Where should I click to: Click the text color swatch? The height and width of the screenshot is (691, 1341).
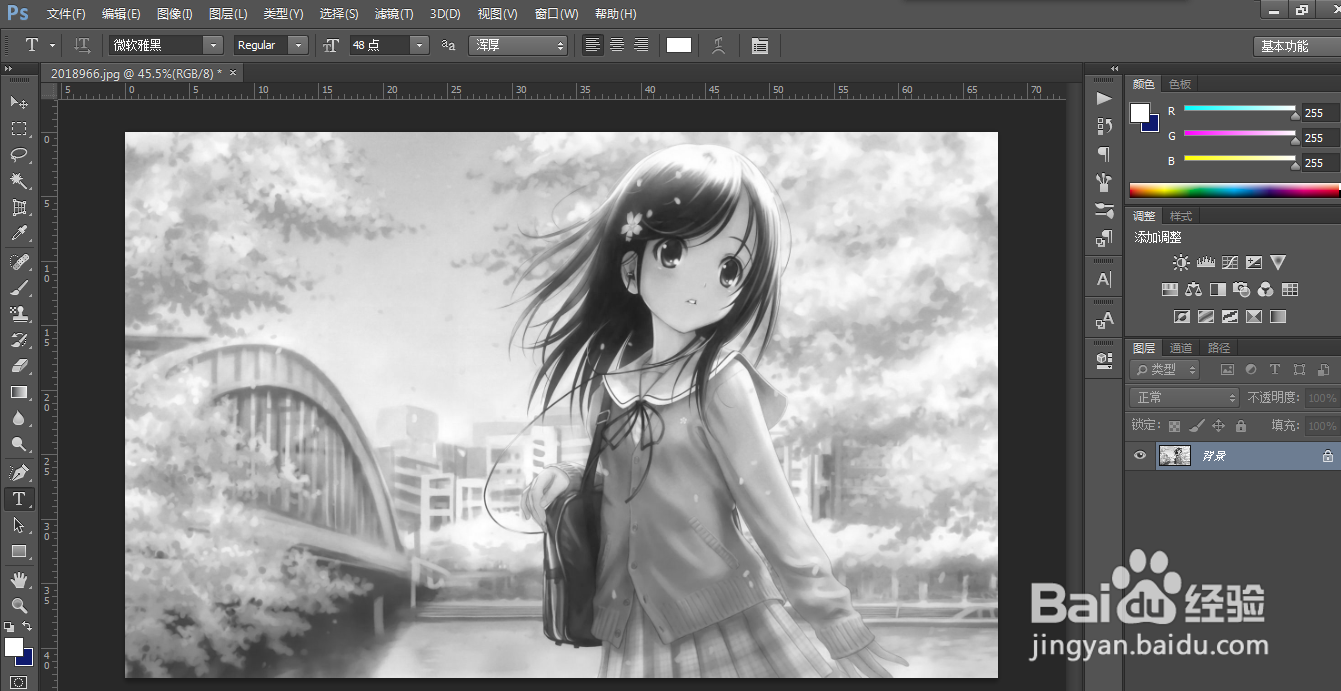click(x=679, y=45)
